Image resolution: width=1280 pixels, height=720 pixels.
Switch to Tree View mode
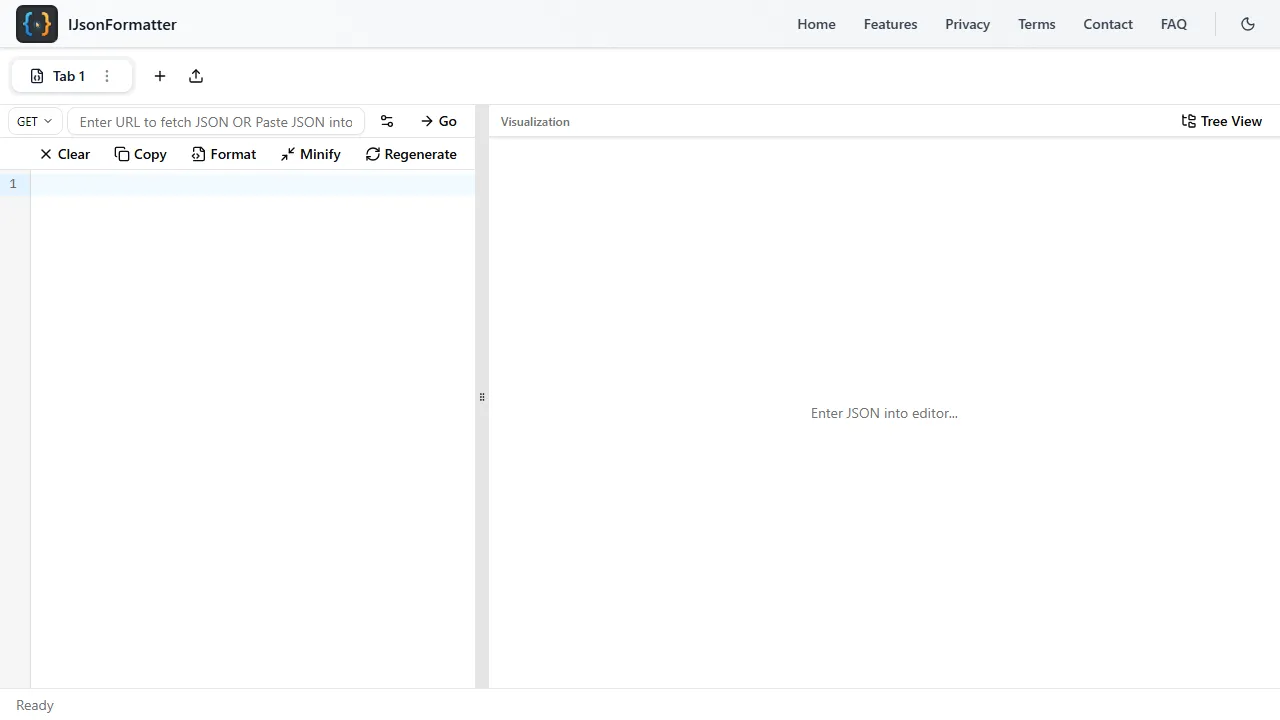click(x=1221, y=121)
